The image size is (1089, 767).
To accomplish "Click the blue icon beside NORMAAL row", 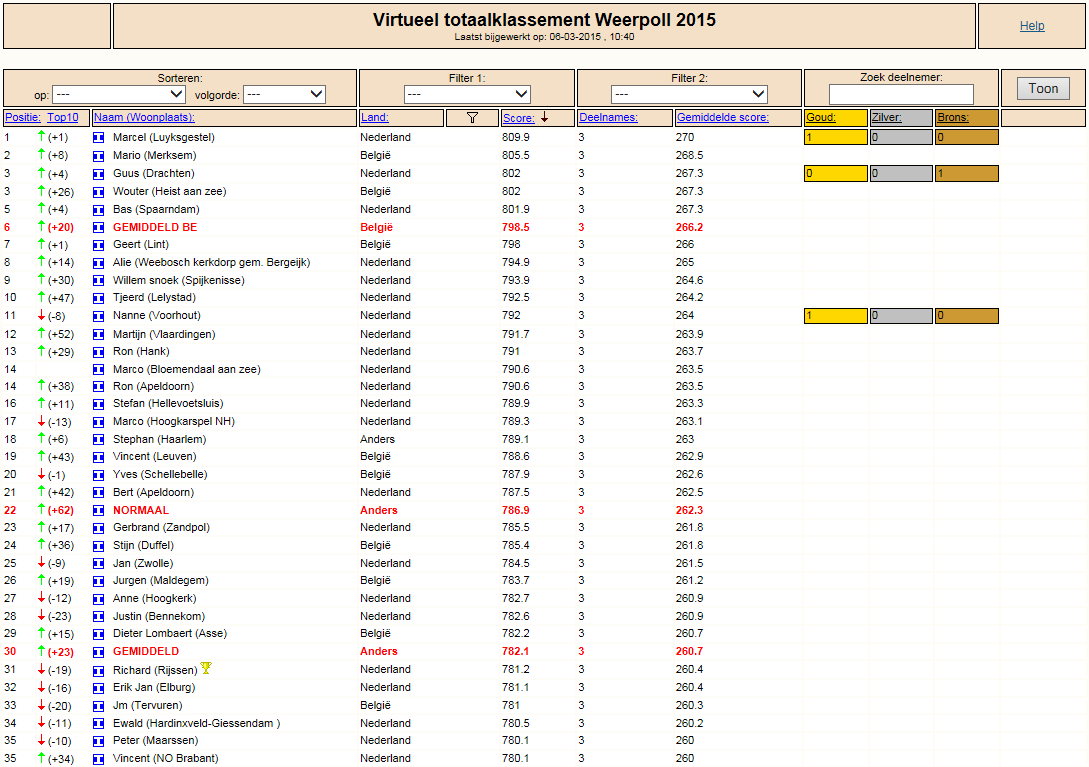I will click(x=99, y=510).
